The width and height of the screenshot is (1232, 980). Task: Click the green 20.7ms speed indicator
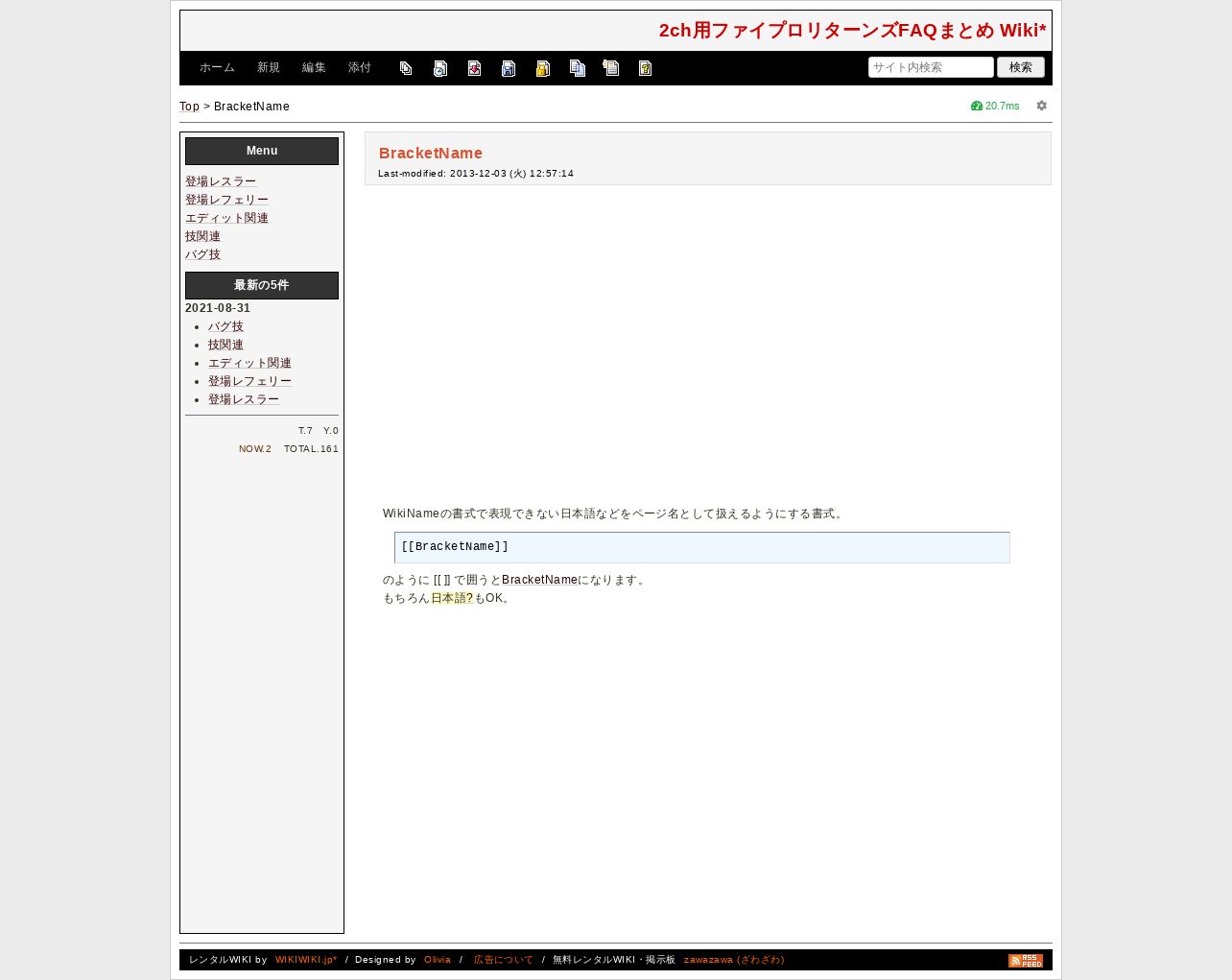click(995, 106)
